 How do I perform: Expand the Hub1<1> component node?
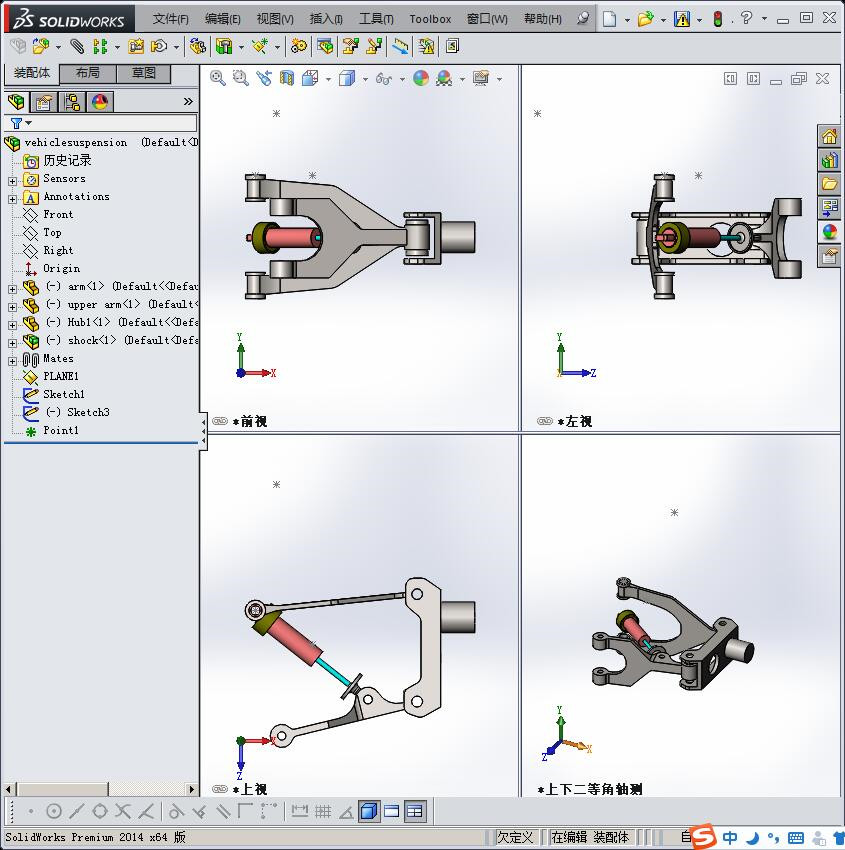(x=12, y=325)
